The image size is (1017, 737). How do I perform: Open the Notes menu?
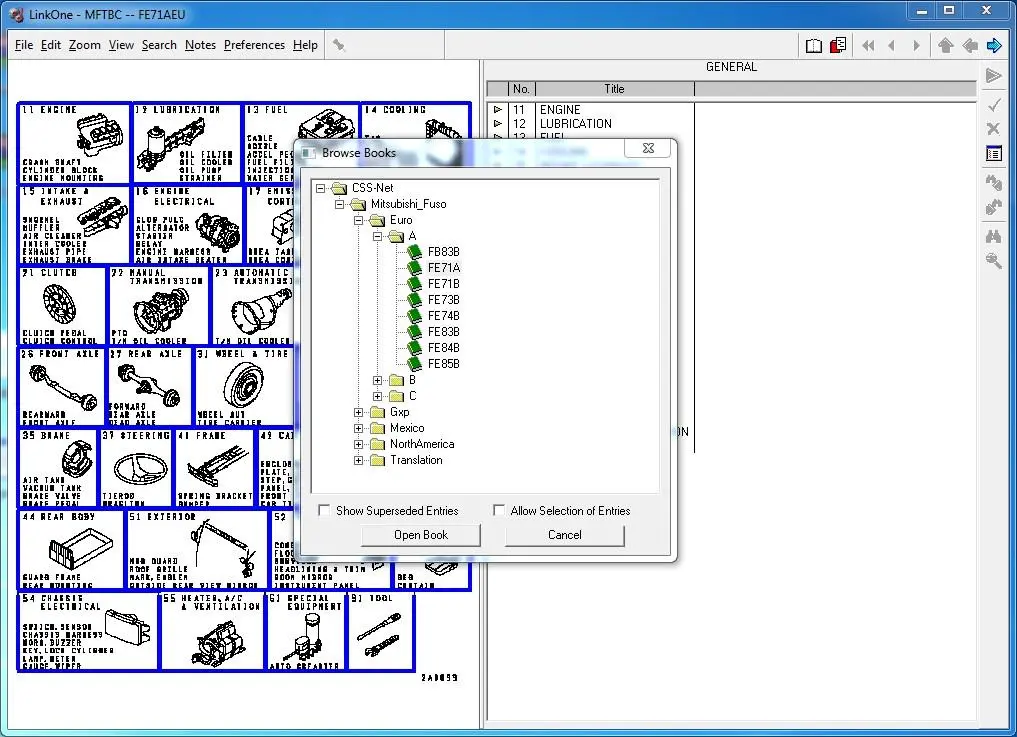200,45
